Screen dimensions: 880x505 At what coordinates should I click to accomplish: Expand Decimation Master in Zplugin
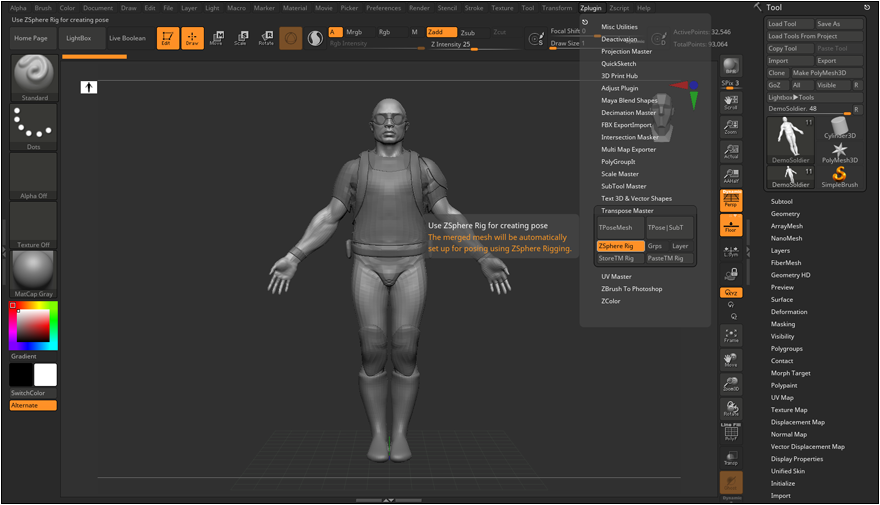pos(628,113)
